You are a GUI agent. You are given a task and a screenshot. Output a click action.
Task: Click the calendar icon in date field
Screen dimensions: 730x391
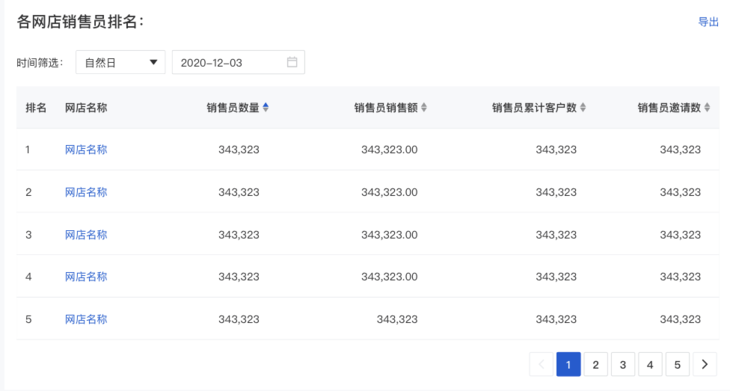[x=292, y=62]
